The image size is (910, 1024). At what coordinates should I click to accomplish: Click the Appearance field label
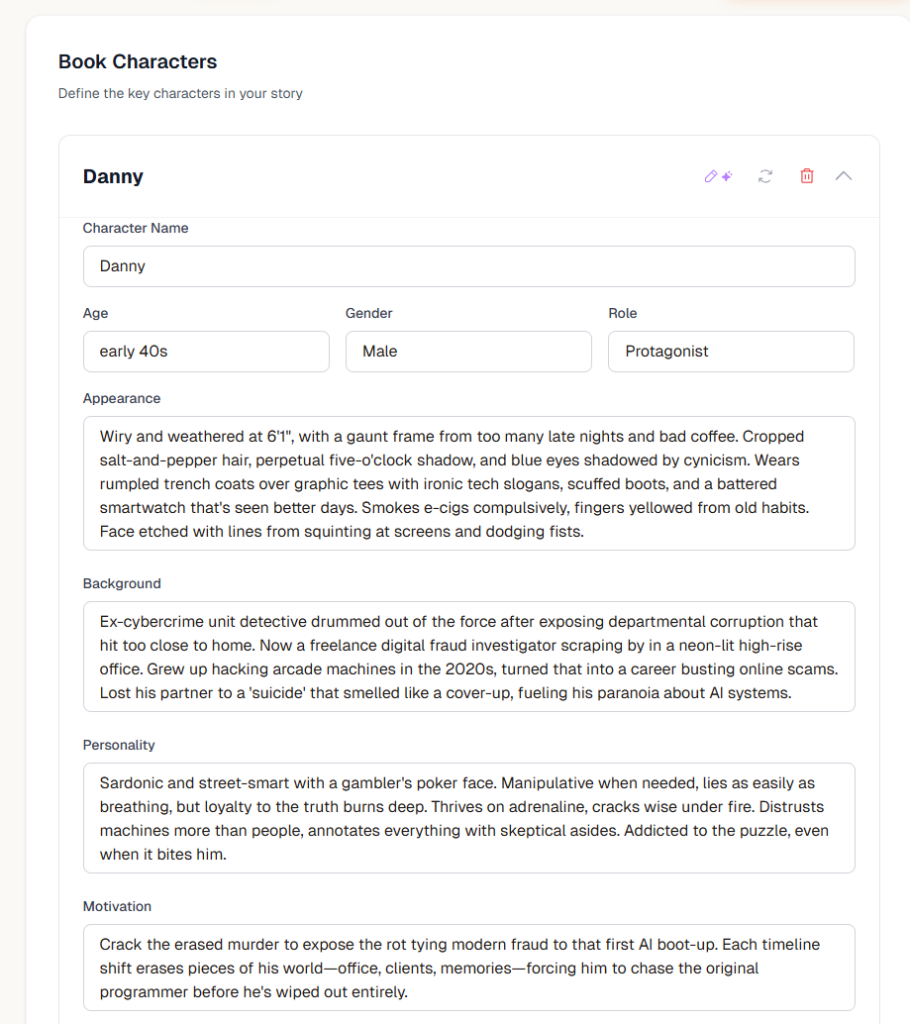(x=121, y=398)
